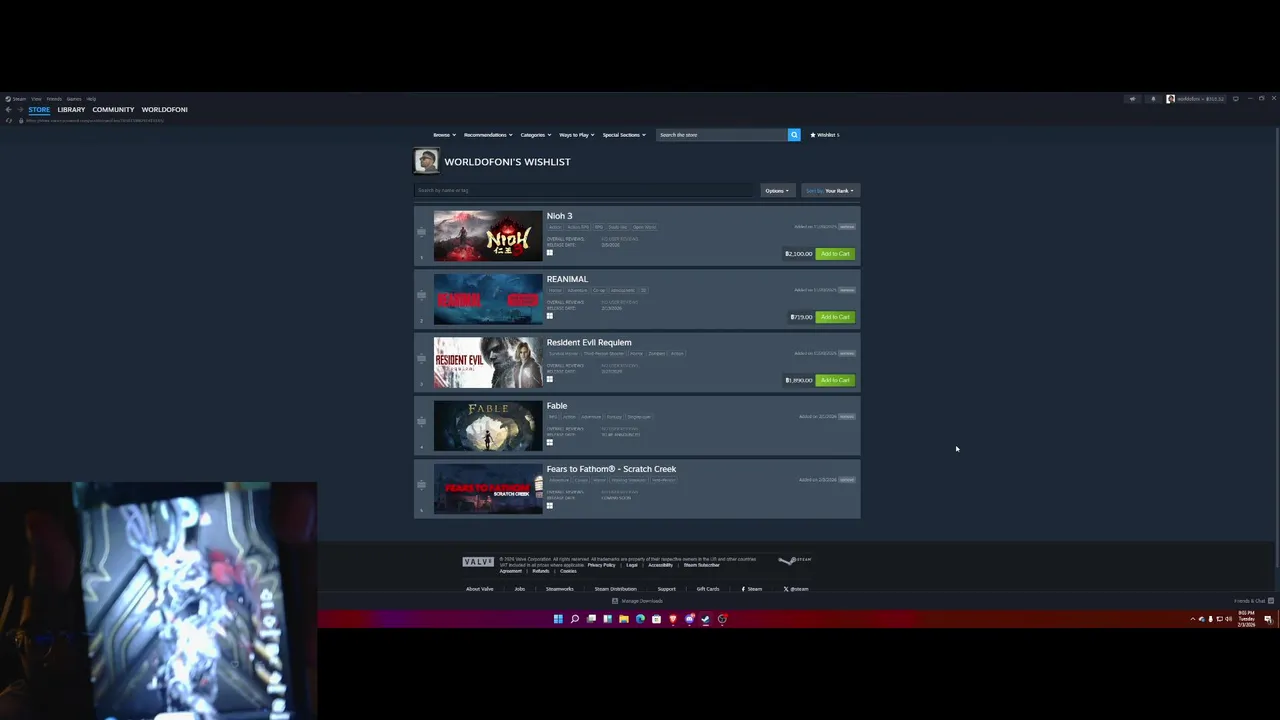Screen dimensions: 1280x720
Task: Grab the reorder handle for Nioh 3
Action: [421, 232]
